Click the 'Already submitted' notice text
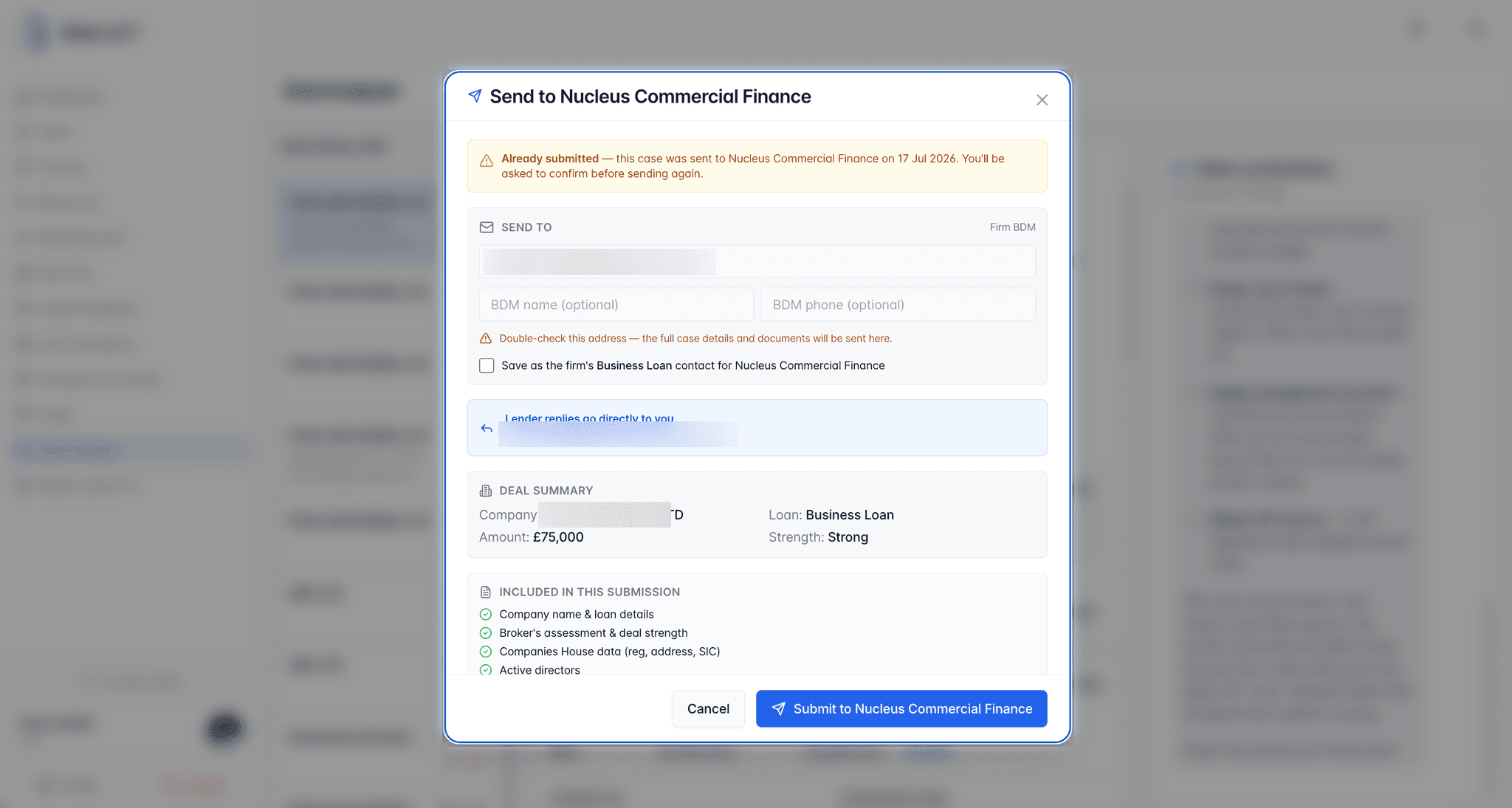 (x=753, y=166)
